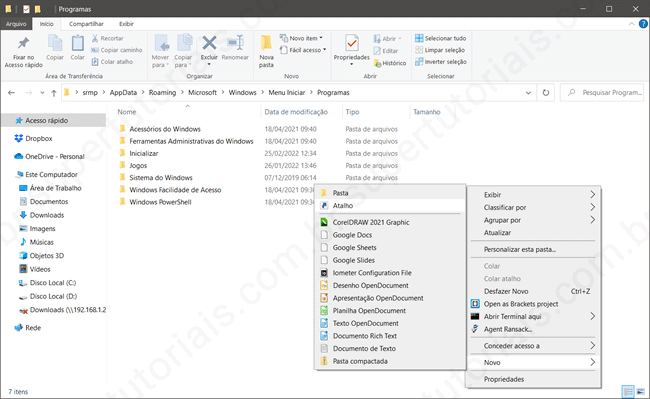Screen dimensions: 650x399
Task: Go back with the left arrow
Action: pyautogui.click(x=11, y=93)
